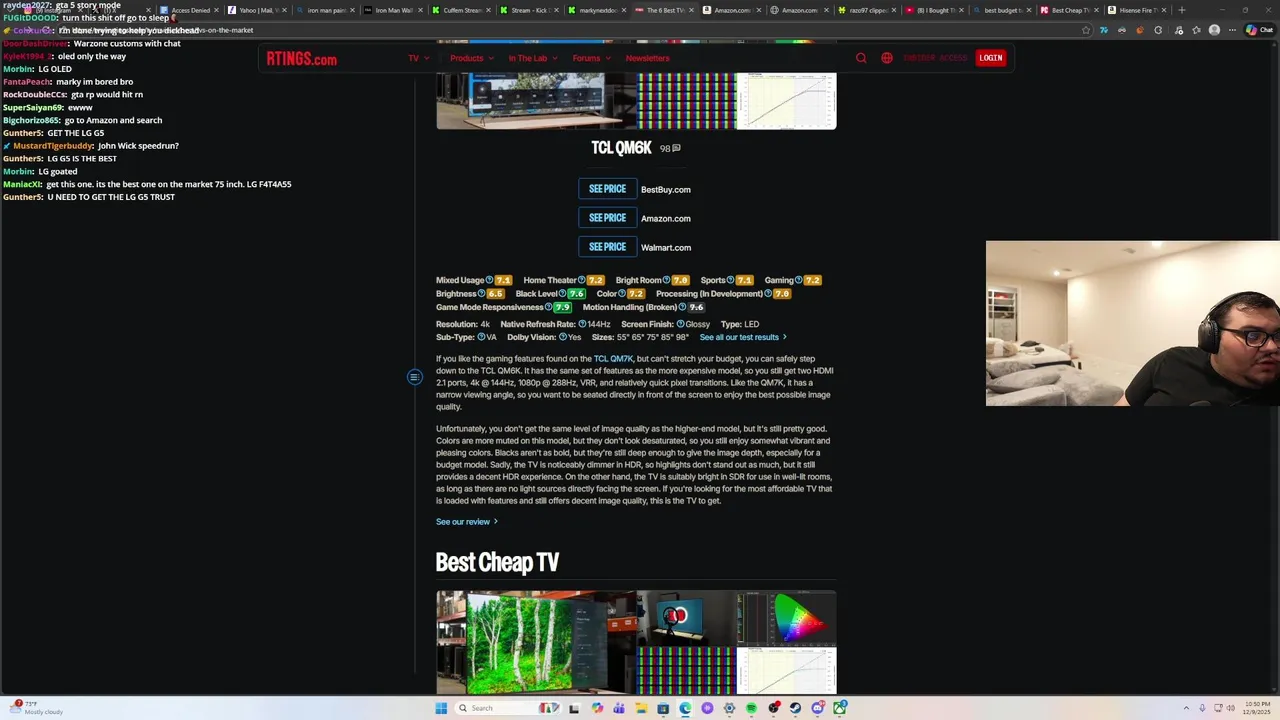Switch to the Yahoo Mail tab

pyautogui.click(x=257, y=10)
